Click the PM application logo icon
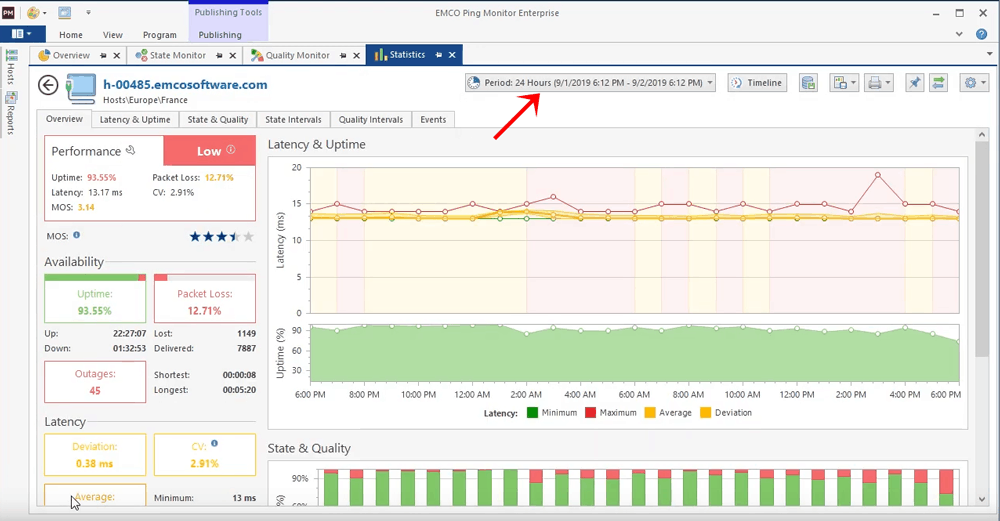Viewport: 1000px width, 521px height. (8, 12)
